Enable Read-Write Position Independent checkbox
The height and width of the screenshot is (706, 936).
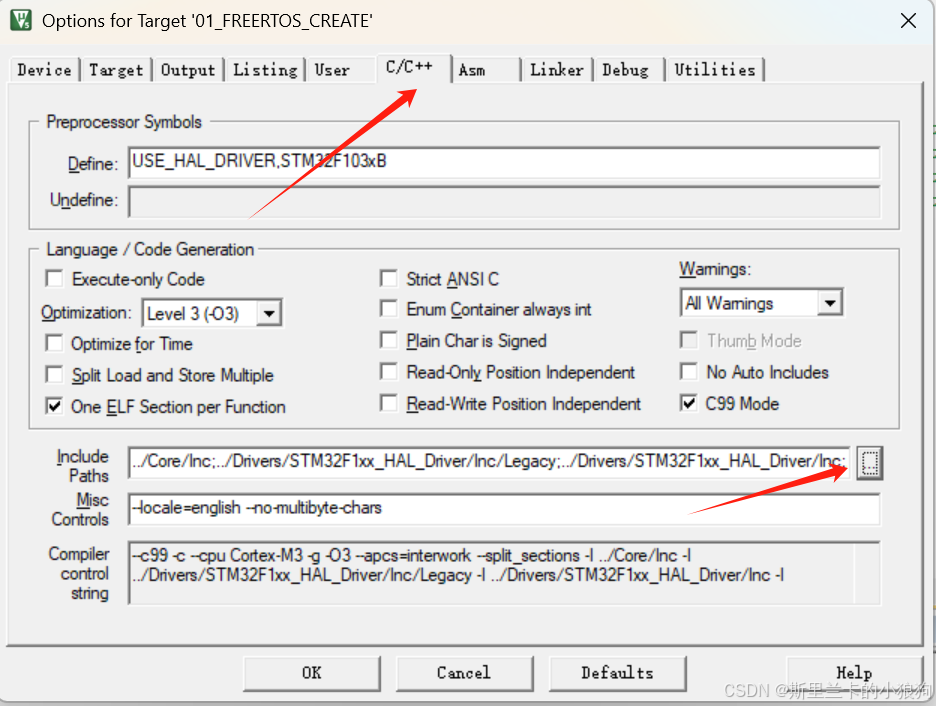pos(389,403)
